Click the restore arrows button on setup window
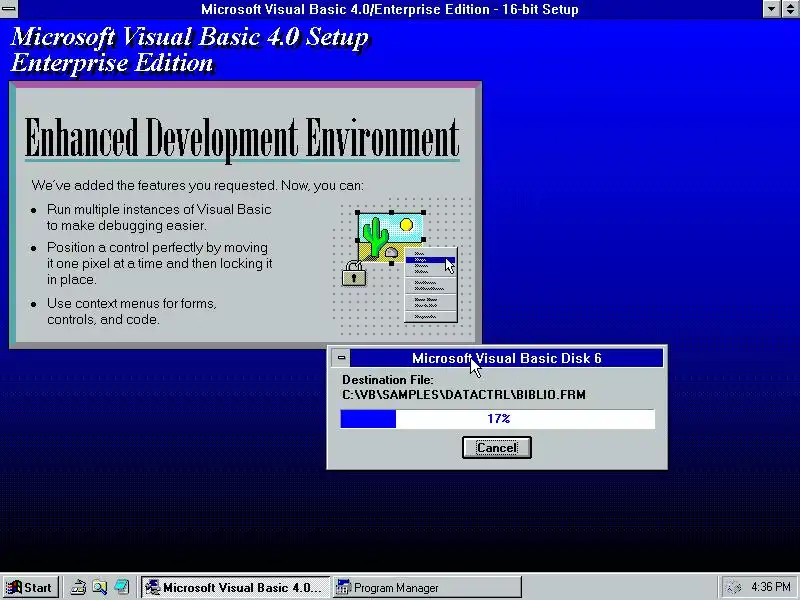This screenshot has height=600, width=800. coord(790,9)
